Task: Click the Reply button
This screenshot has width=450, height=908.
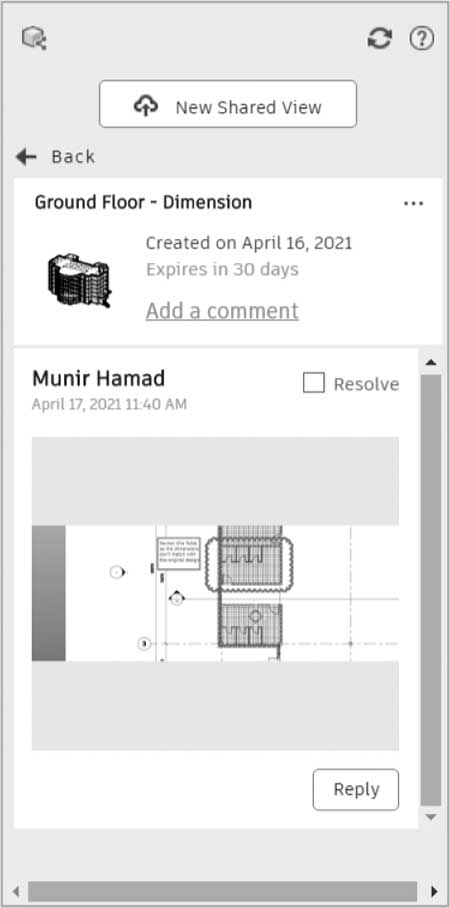Action: click(356, 789)
